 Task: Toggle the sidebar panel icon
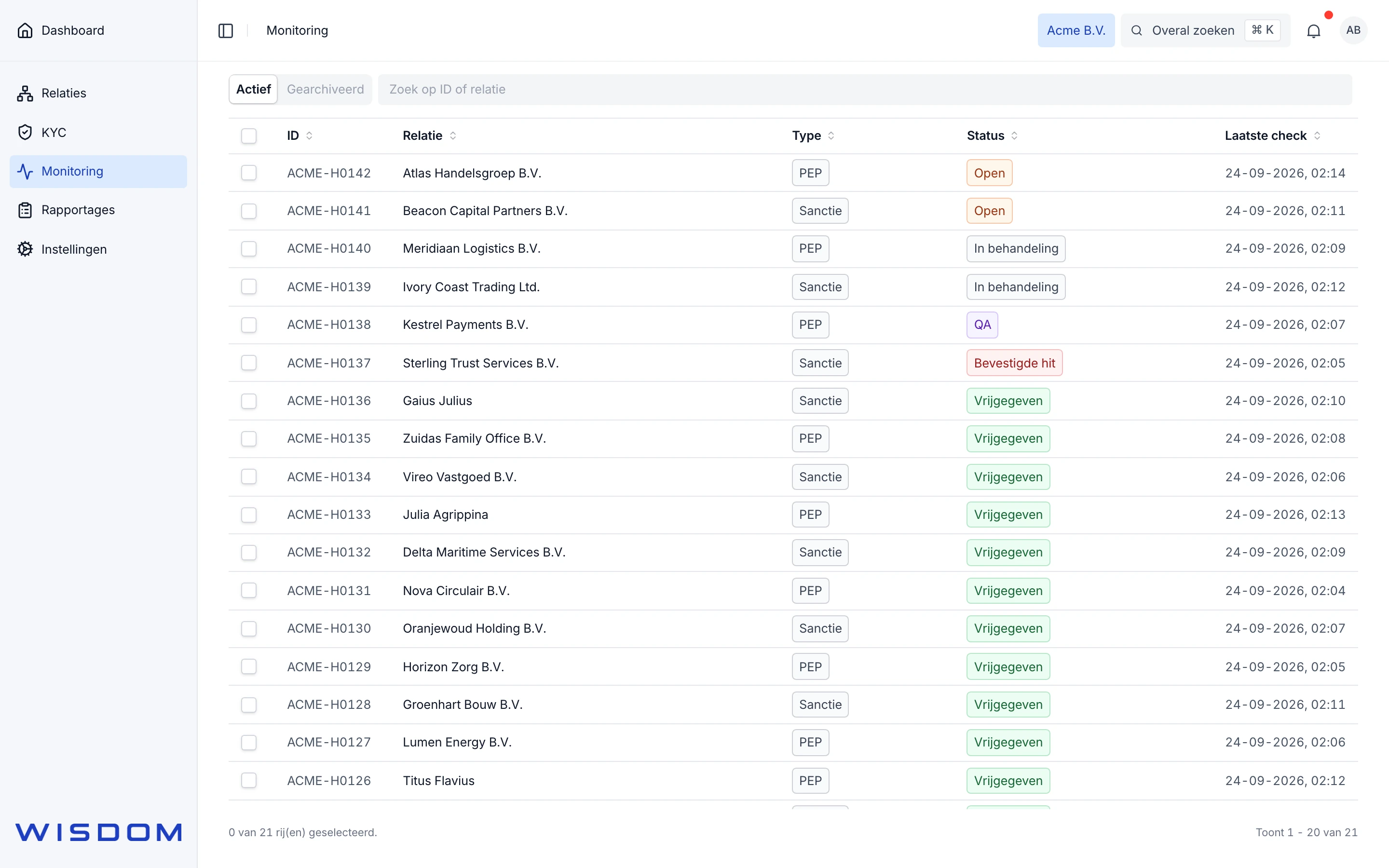click(226, 30)
